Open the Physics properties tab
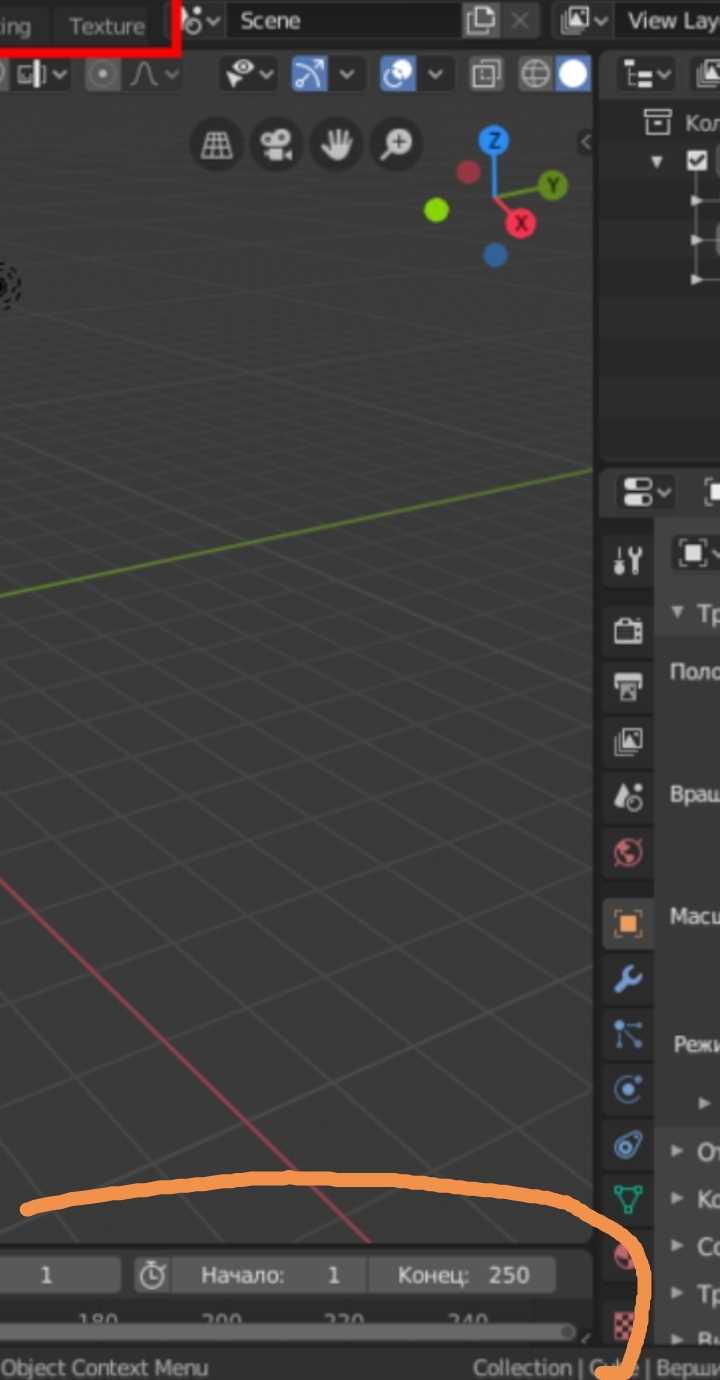Screen dimensions: 720x1380 [628, 1089]
